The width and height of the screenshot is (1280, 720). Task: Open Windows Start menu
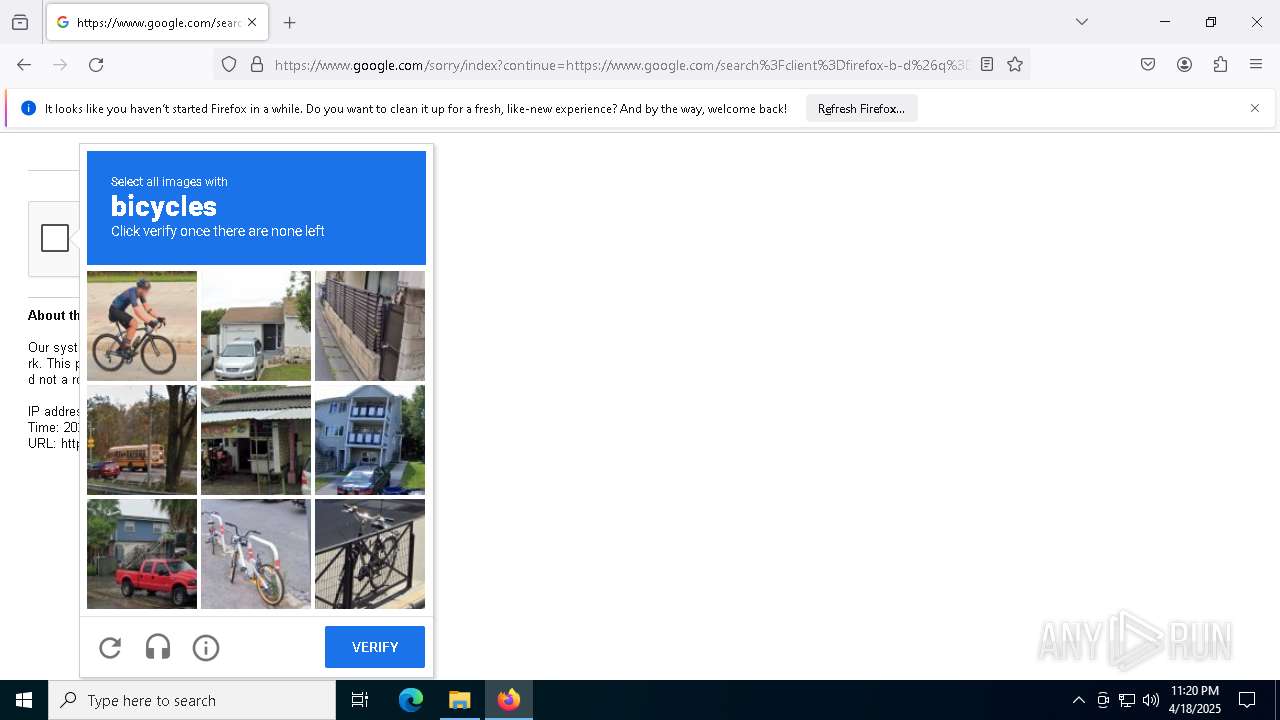[24, 700]
